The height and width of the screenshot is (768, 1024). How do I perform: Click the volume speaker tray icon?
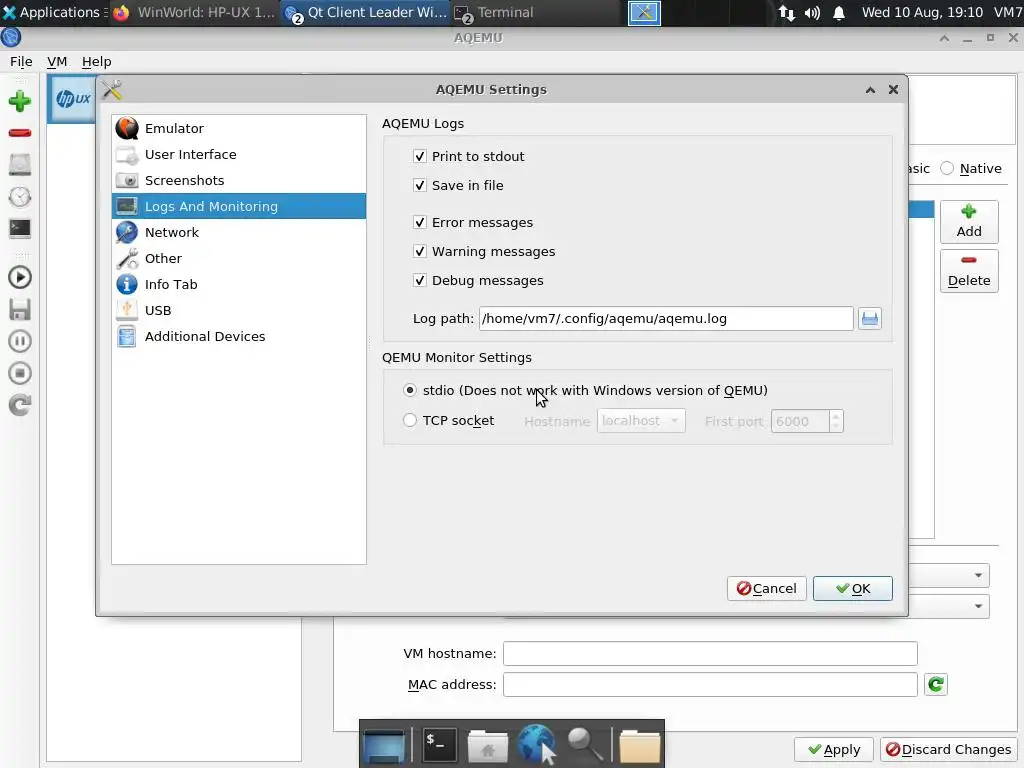[812, 12]
